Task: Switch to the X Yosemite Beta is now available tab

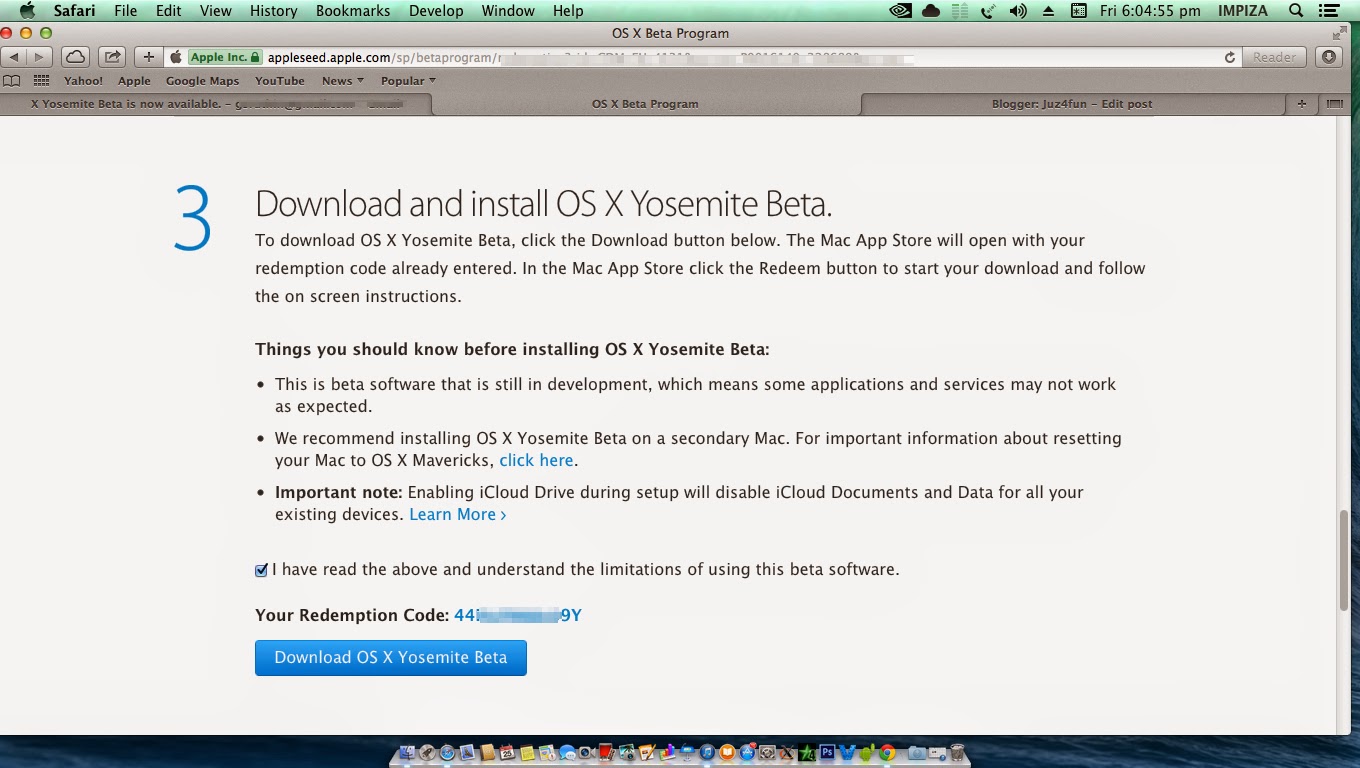Action: (x=215, y=104)
